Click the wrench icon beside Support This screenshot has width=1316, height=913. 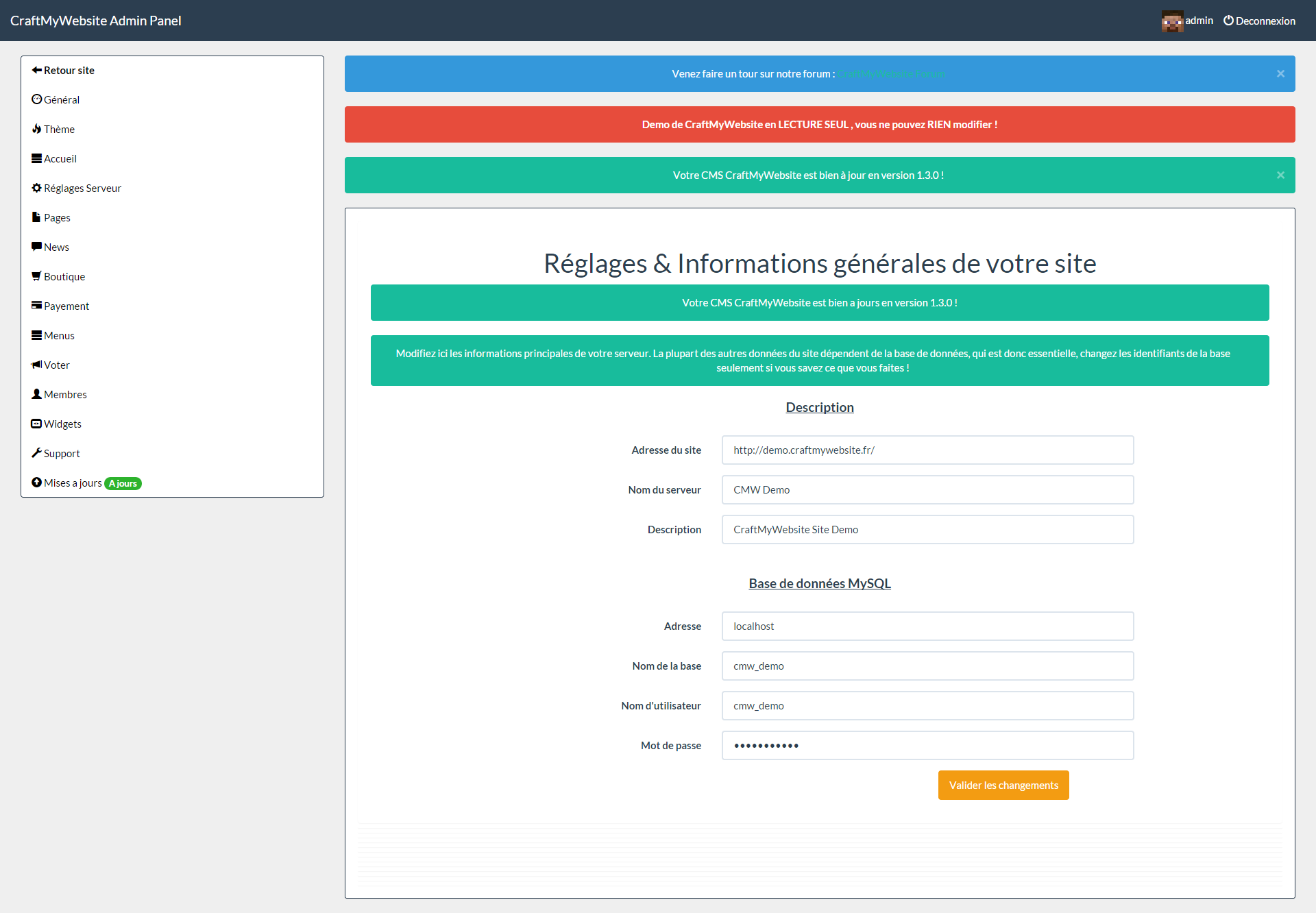point(37,453)
